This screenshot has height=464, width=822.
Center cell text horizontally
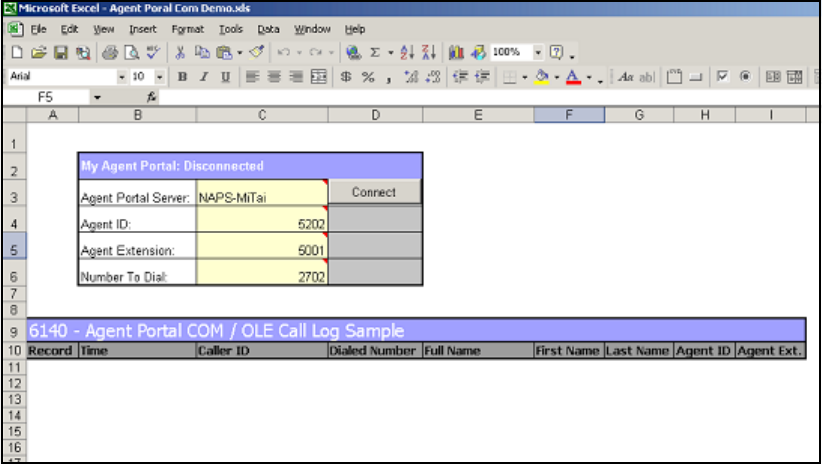click(274, 77)
